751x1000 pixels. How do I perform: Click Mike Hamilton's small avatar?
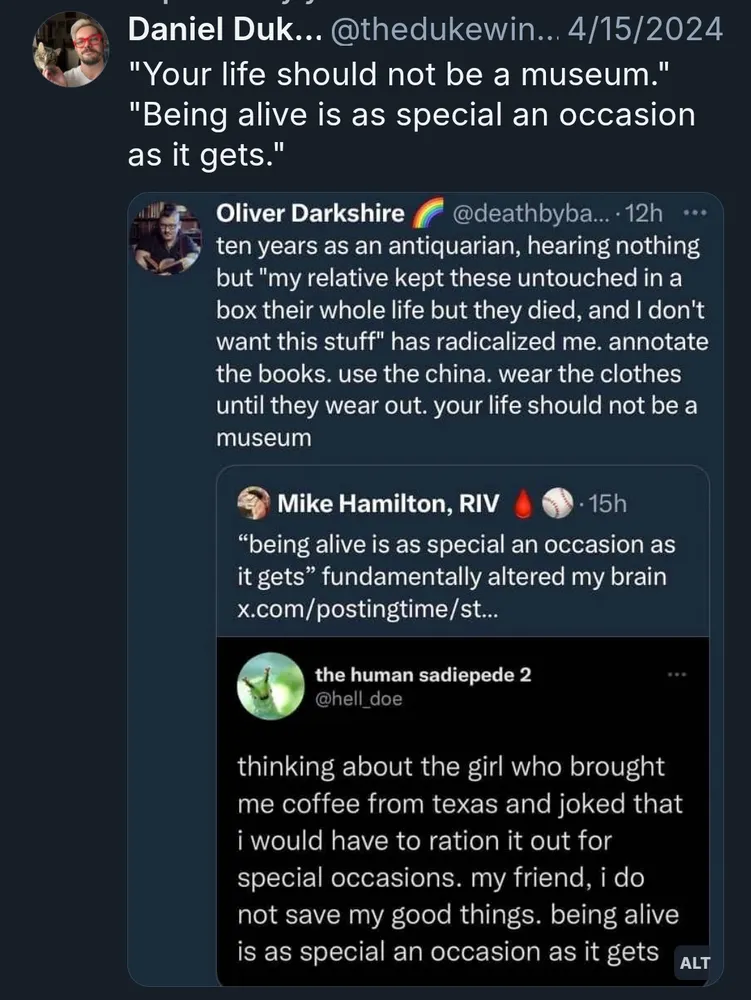click(x=255, y=504)
